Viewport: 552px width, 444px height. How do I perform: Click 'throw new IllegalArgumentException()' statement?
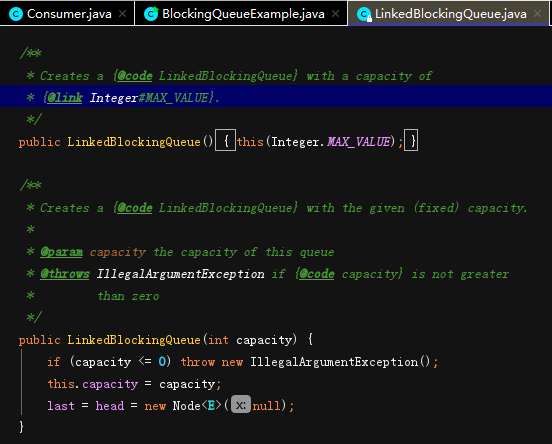coord(309,362)
